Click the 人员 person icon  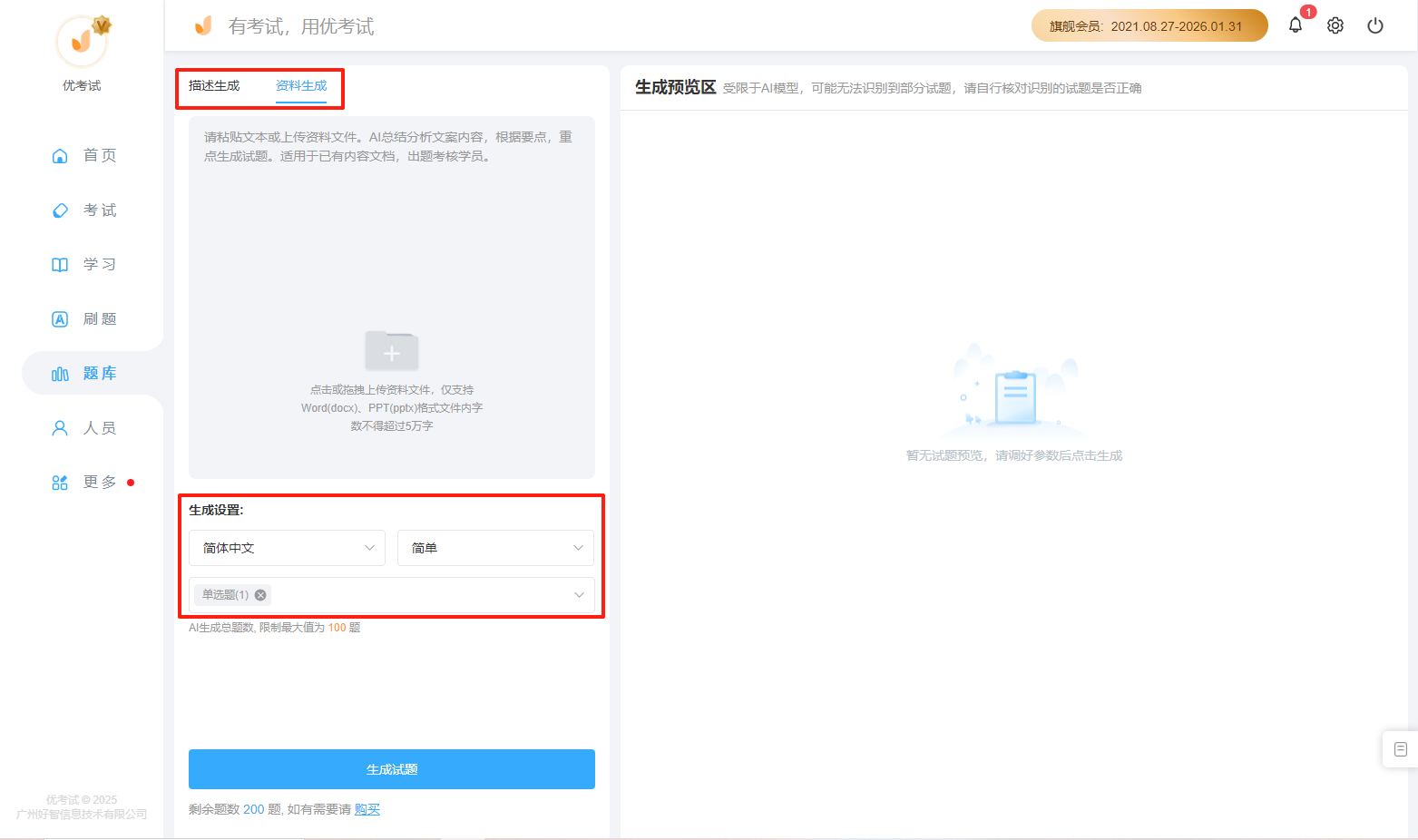point(60,428)
